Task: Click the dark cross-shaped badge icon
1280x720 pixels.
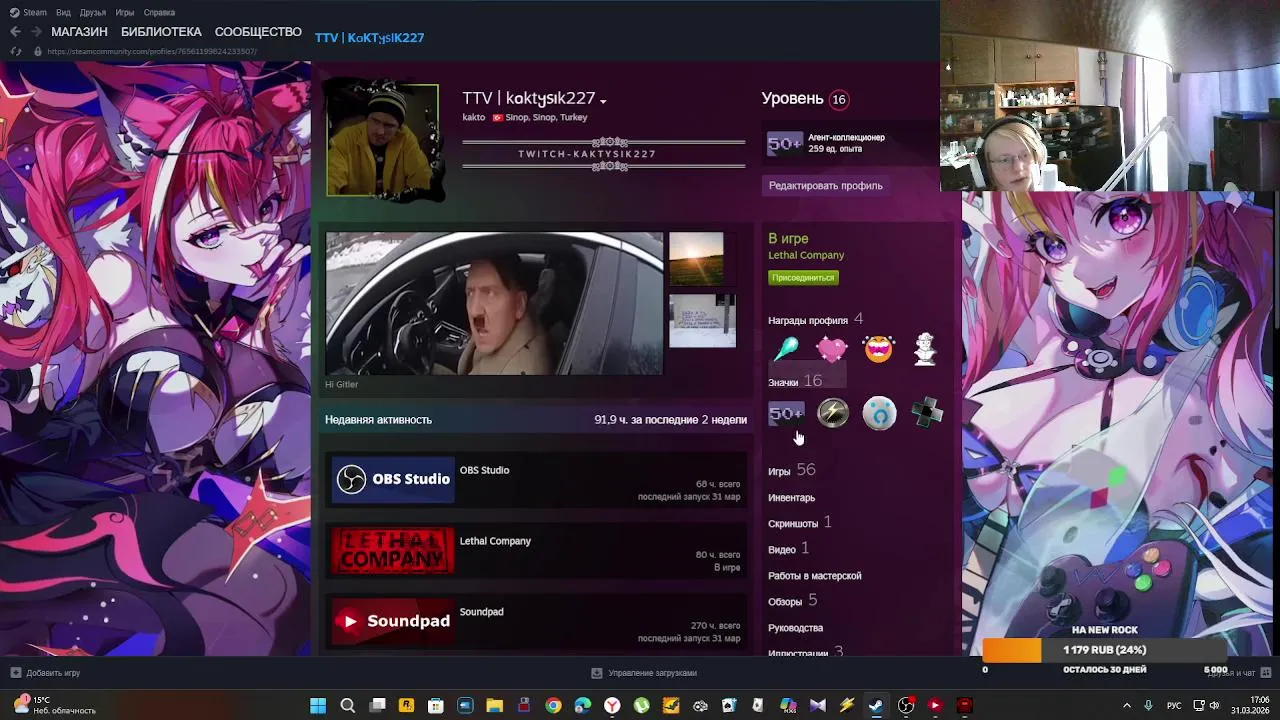Action: pos(927,413)
